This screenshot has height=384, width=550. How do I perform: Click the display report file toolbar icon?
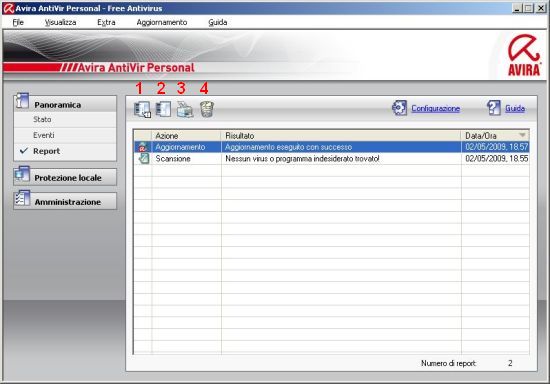(142, 109)
